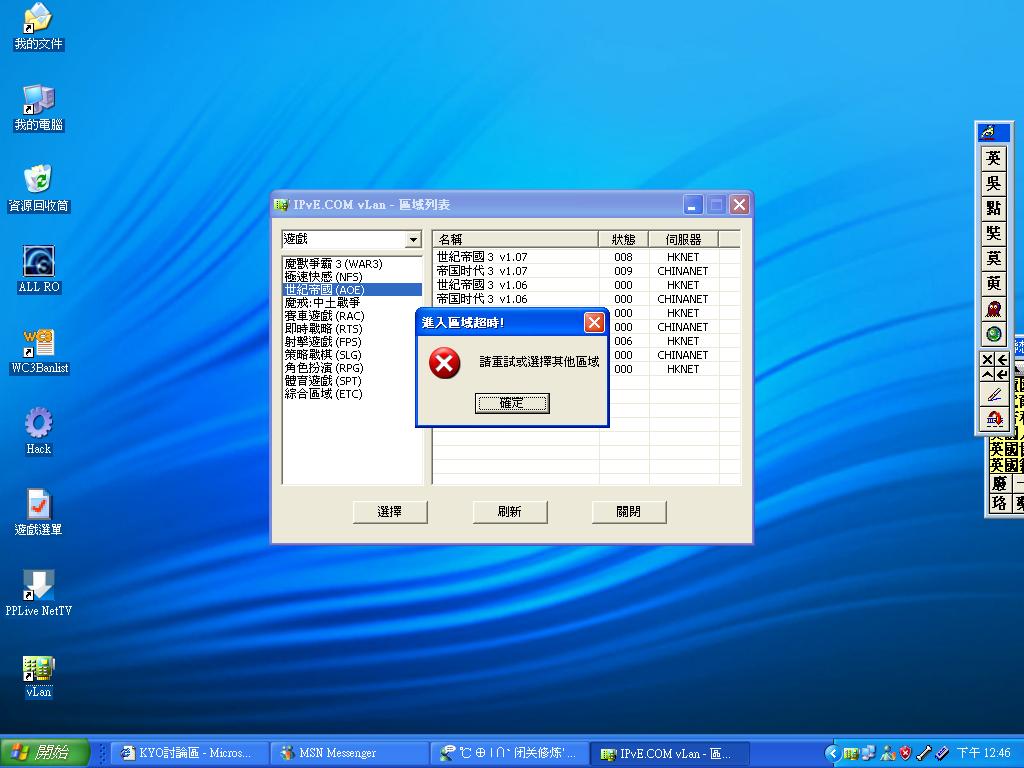This screenshot has width=1024, height=768.
Task: Select 射擊遊戲 (FPS) in the game list
Action: point(323,342)
